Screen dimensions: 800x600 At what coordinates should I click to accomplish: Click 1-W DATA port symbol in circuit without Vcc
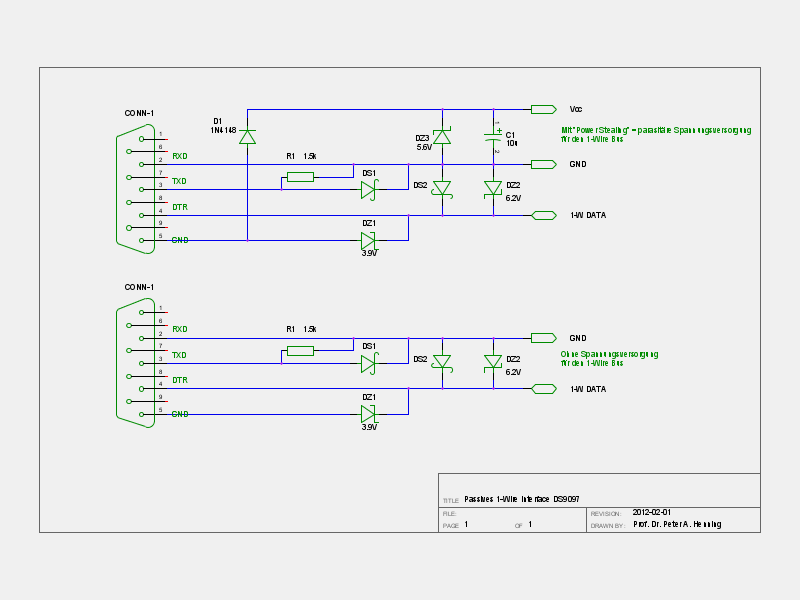[543, 389]
